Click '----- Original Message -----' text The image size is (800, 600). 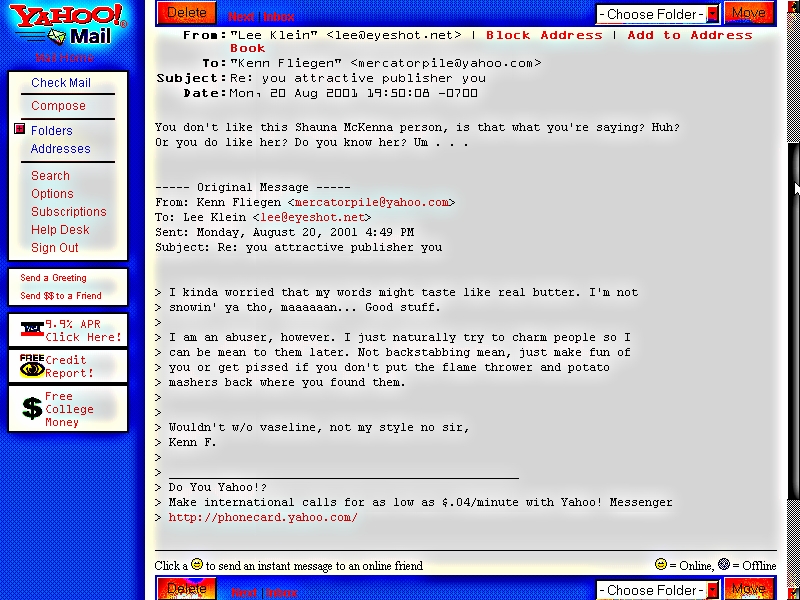253,187
